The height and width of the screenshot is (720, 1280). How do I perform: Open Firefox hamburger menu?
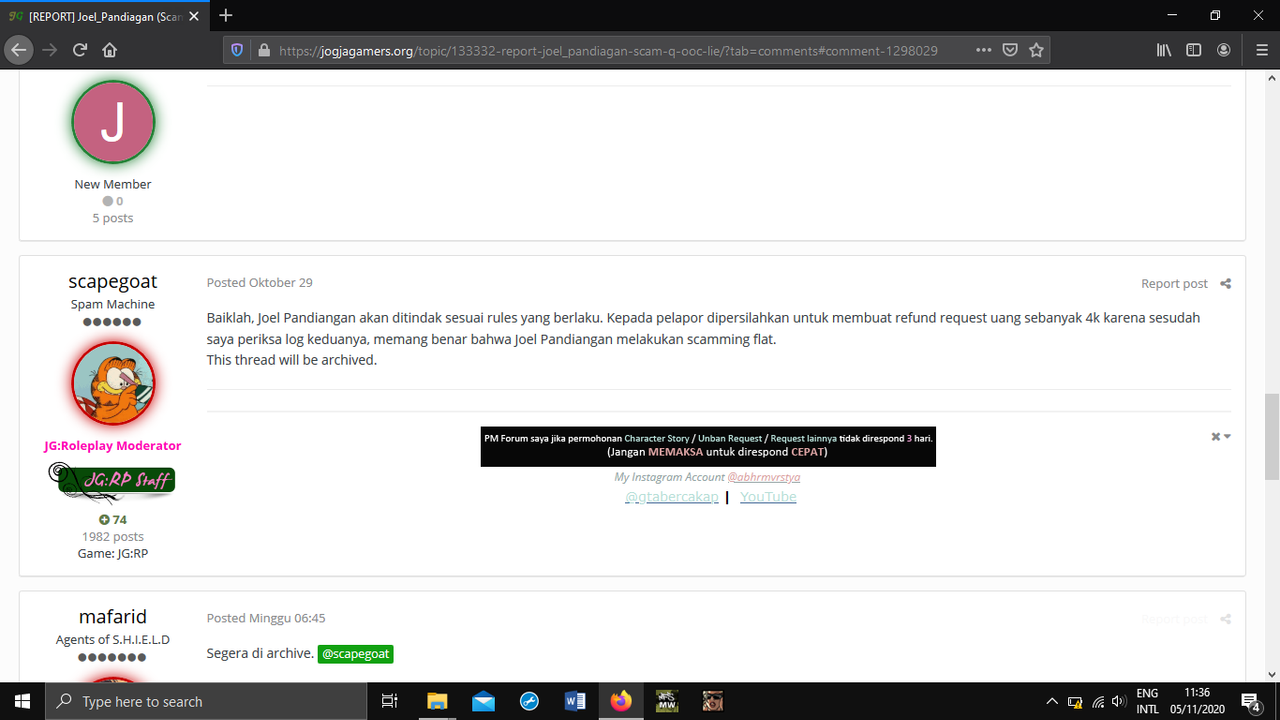[1262, 50]
